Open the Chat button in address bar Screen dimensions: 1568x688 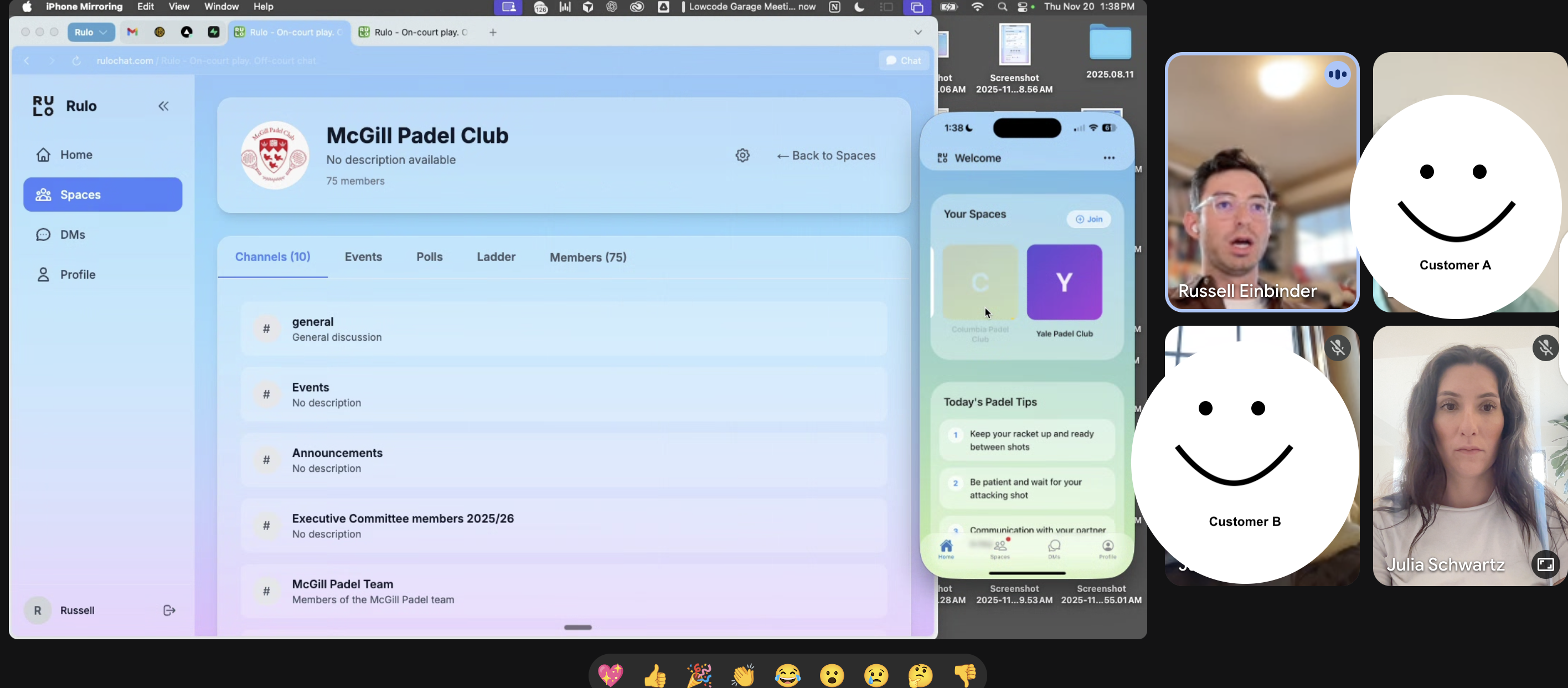point(903,60)
